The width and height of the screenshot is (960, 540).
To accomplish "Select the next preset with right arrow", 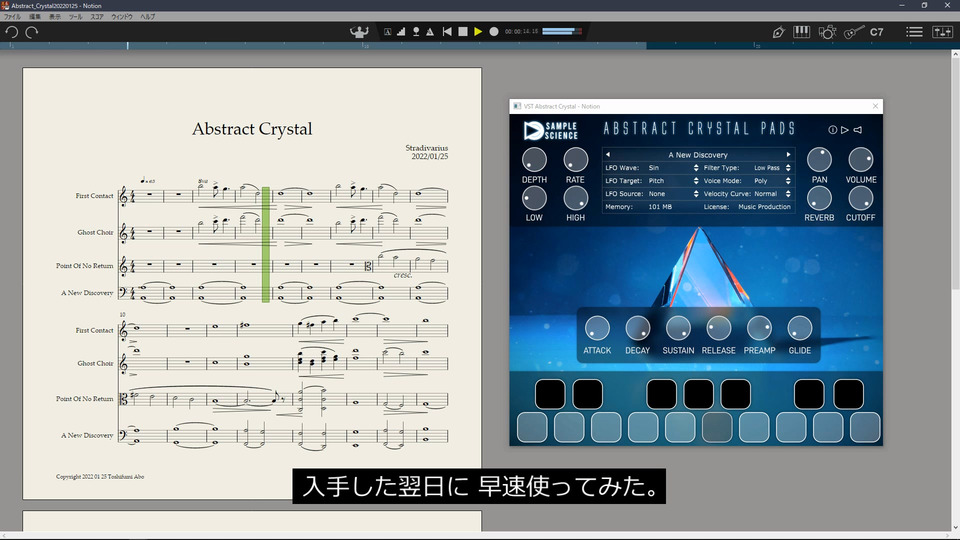I will point(788,155).
